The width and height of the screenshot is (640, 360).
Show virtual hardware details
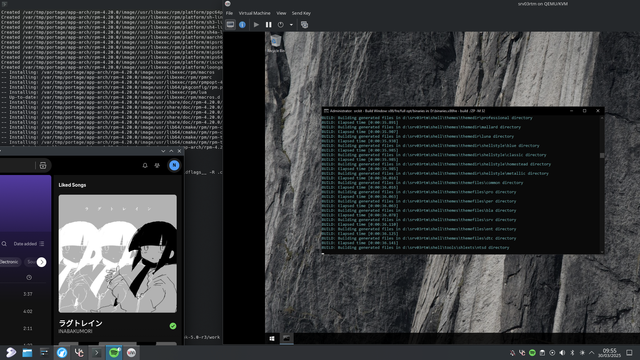[x=242, y=24]
